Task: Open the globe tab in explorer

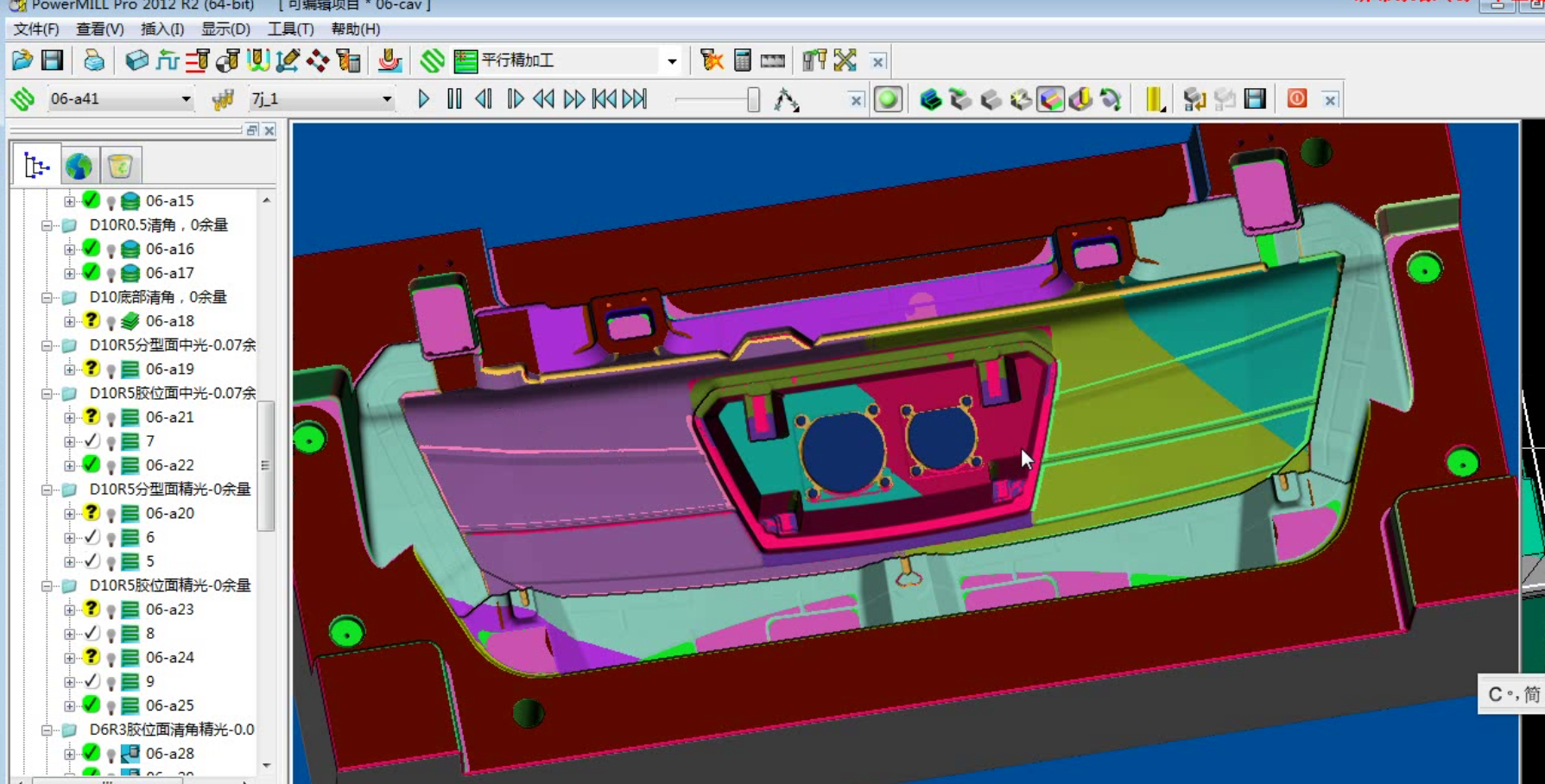Action: tap(79, 166)
